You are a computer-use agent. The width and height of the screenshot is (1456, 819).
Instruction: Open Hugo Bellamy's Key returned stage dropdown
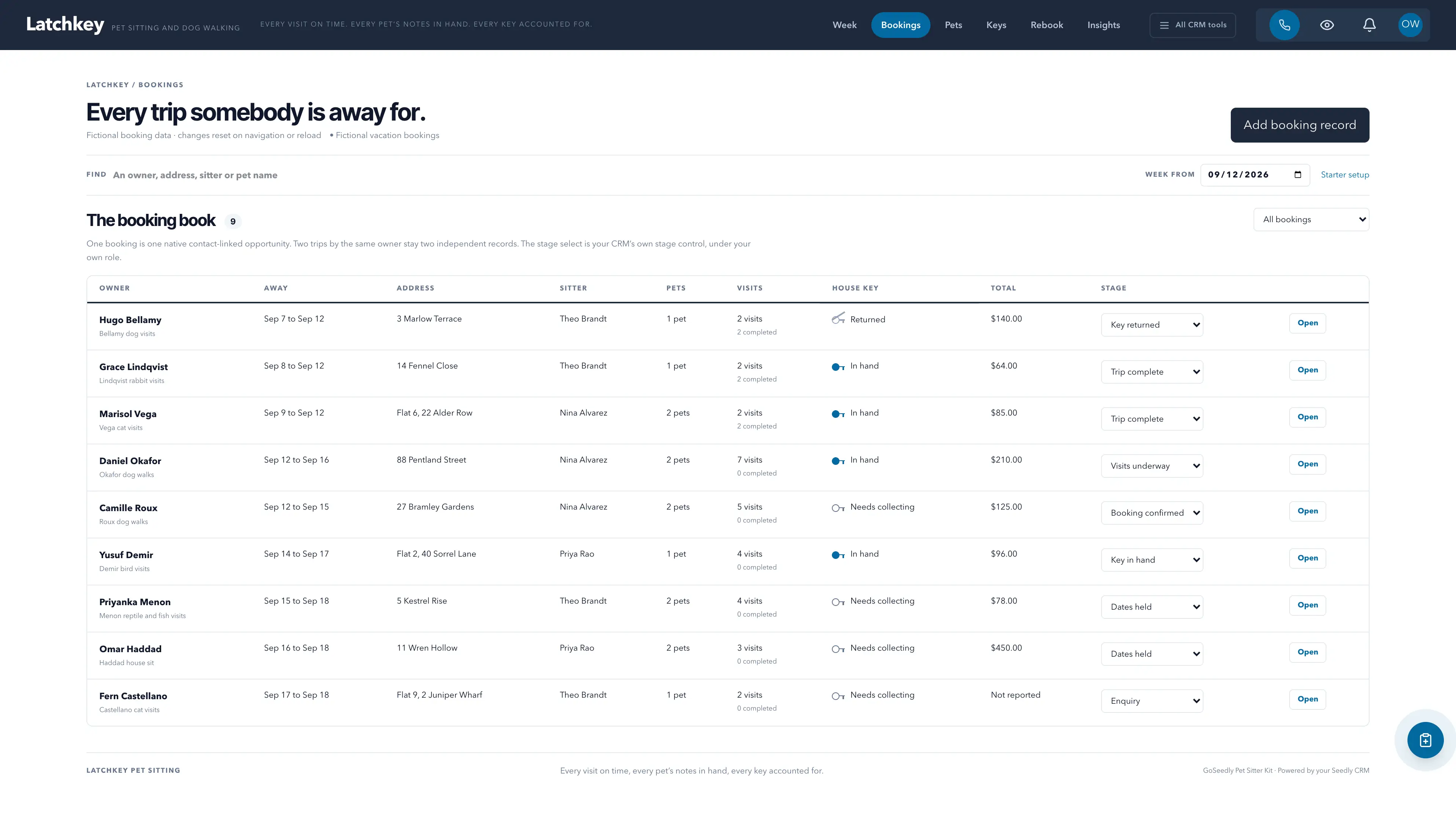[1152, 325]
